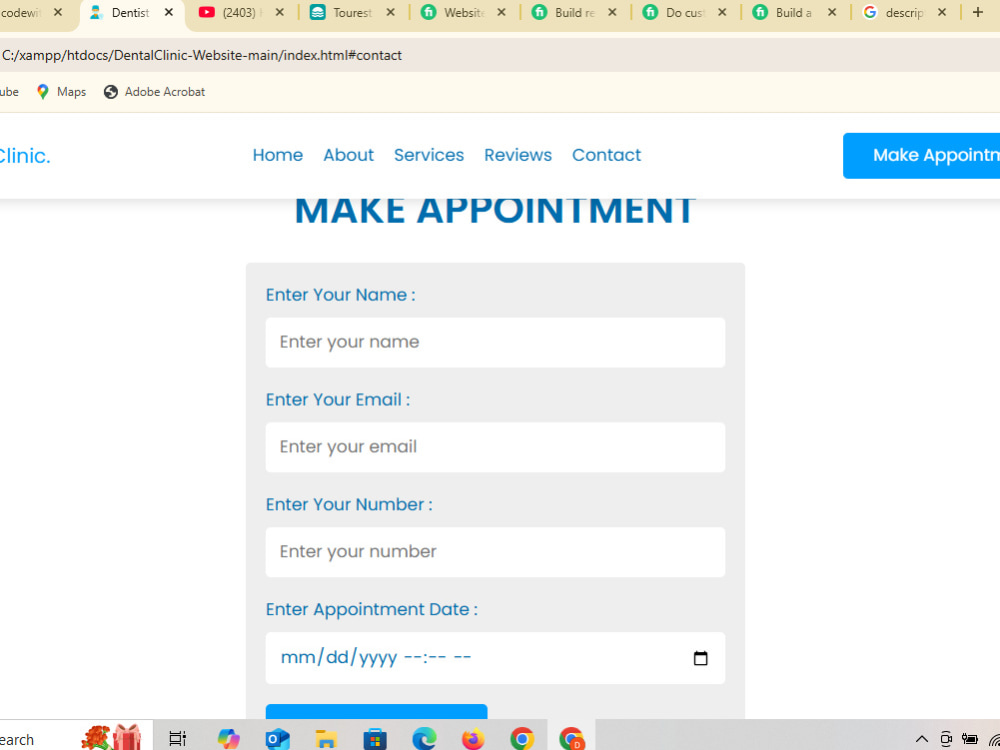Switch to the codewit tab
The image size is (1000, 750).
click(22, 12)
